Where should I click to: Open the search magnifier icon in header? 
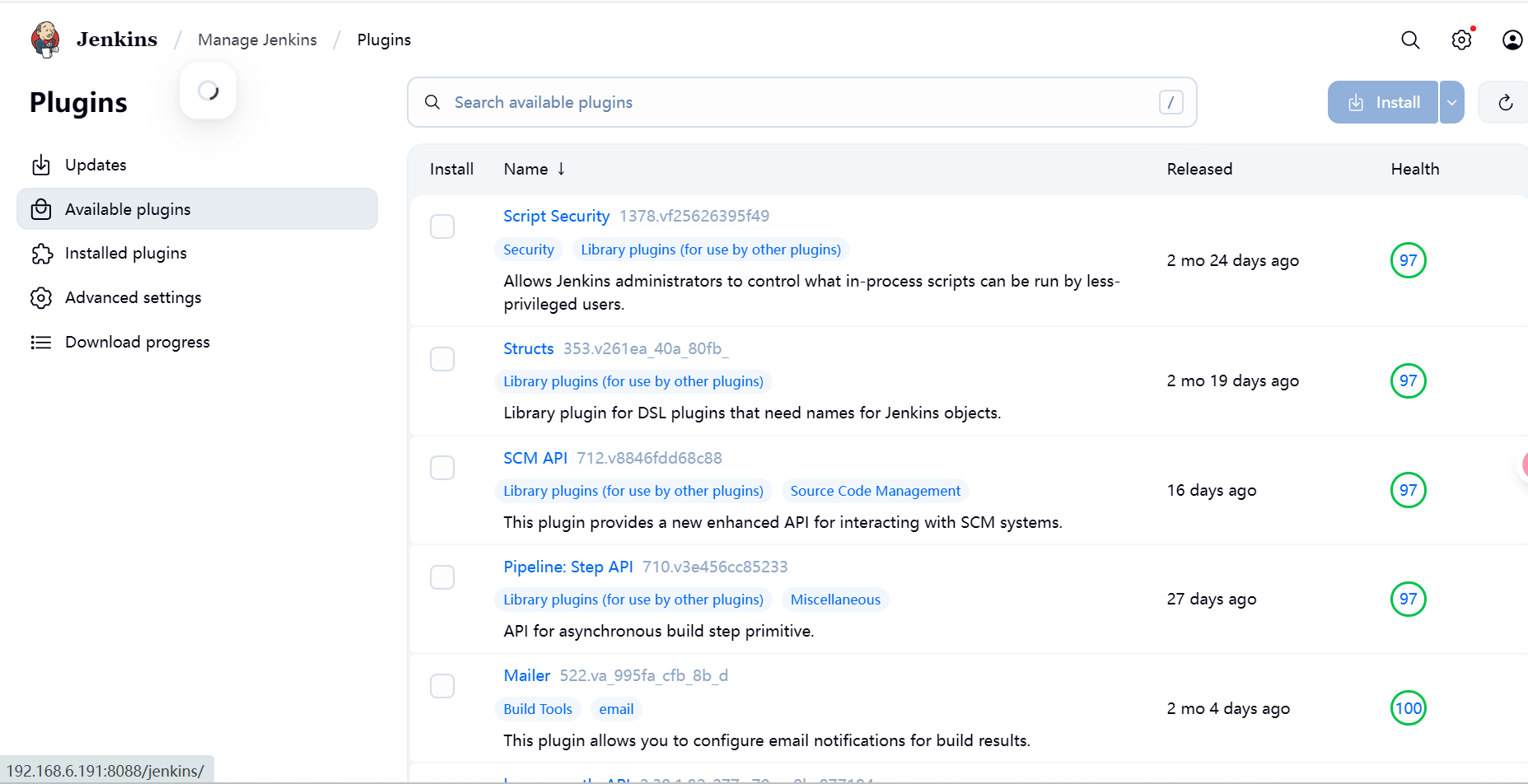coord(1410,40)
